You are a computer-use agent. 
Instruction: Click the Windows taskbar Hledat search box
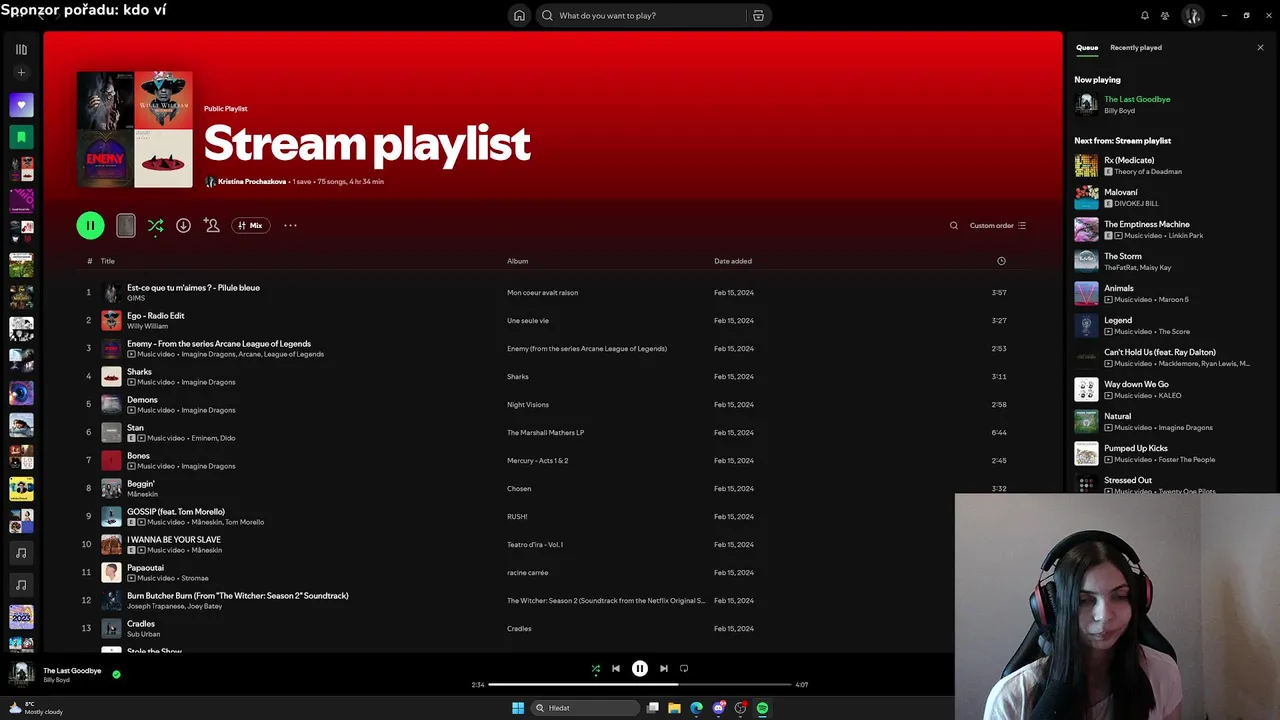pos(586,708)
